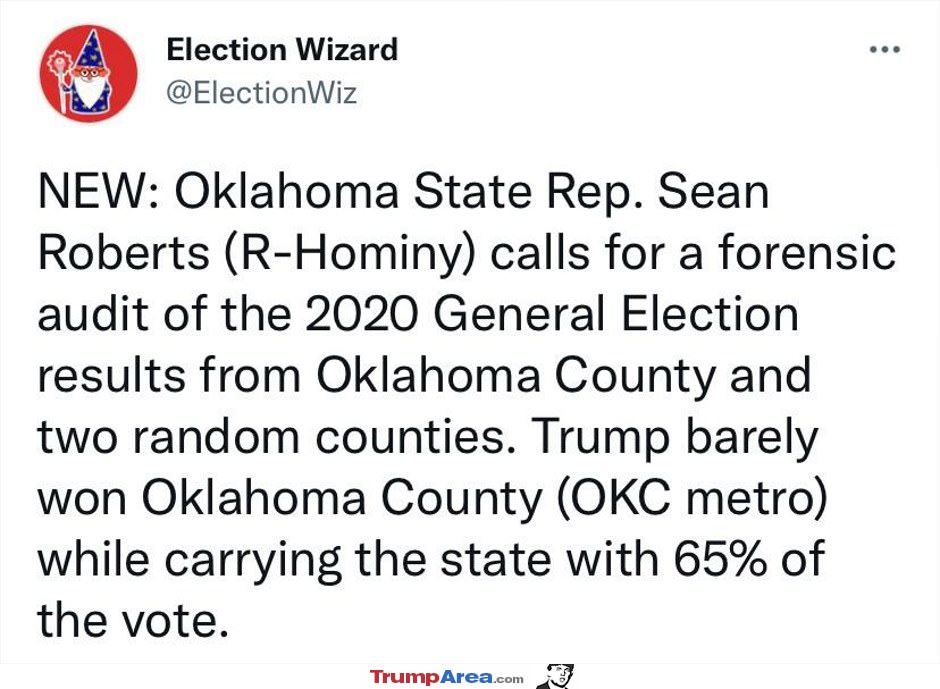This screenshot has height=689, width=940.
Task: Open the three-dot more options menu
Action: [885, 50]
